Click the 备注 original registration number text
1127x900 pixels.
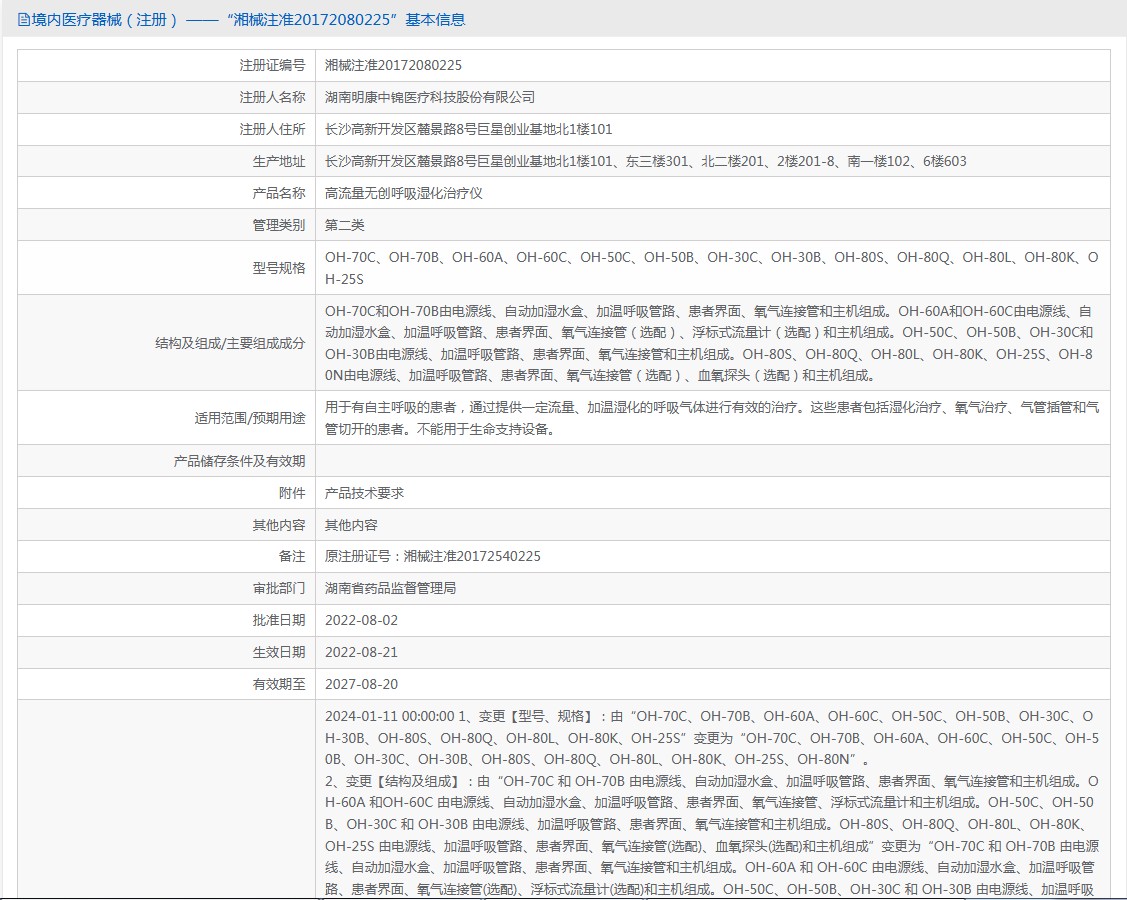pyautogui.click(x=432, y=557)
